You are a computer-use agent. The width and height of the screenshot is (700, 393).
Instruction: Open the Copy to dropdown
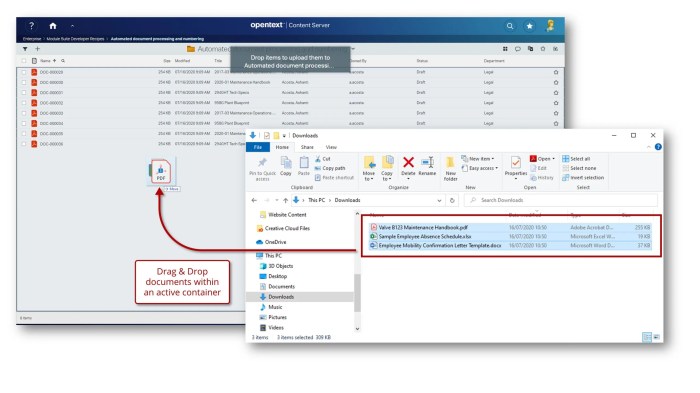387,169
